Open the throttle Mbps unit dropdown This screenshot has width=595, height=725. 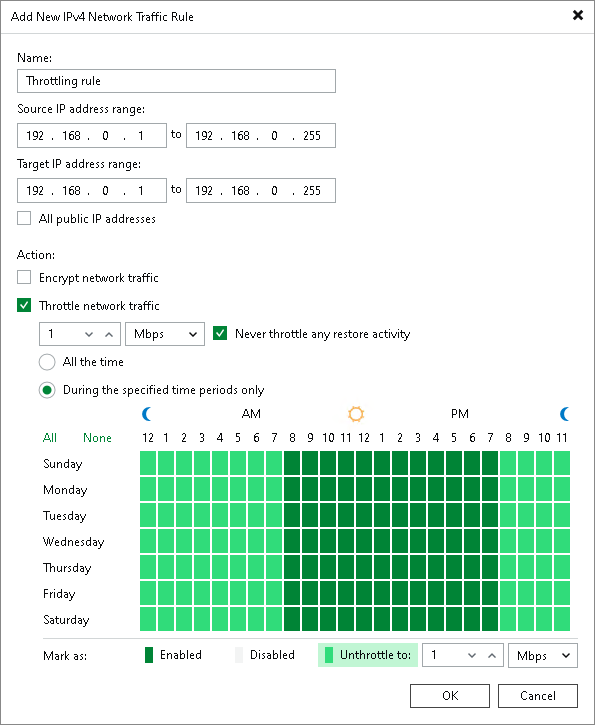tap(165, 334)
